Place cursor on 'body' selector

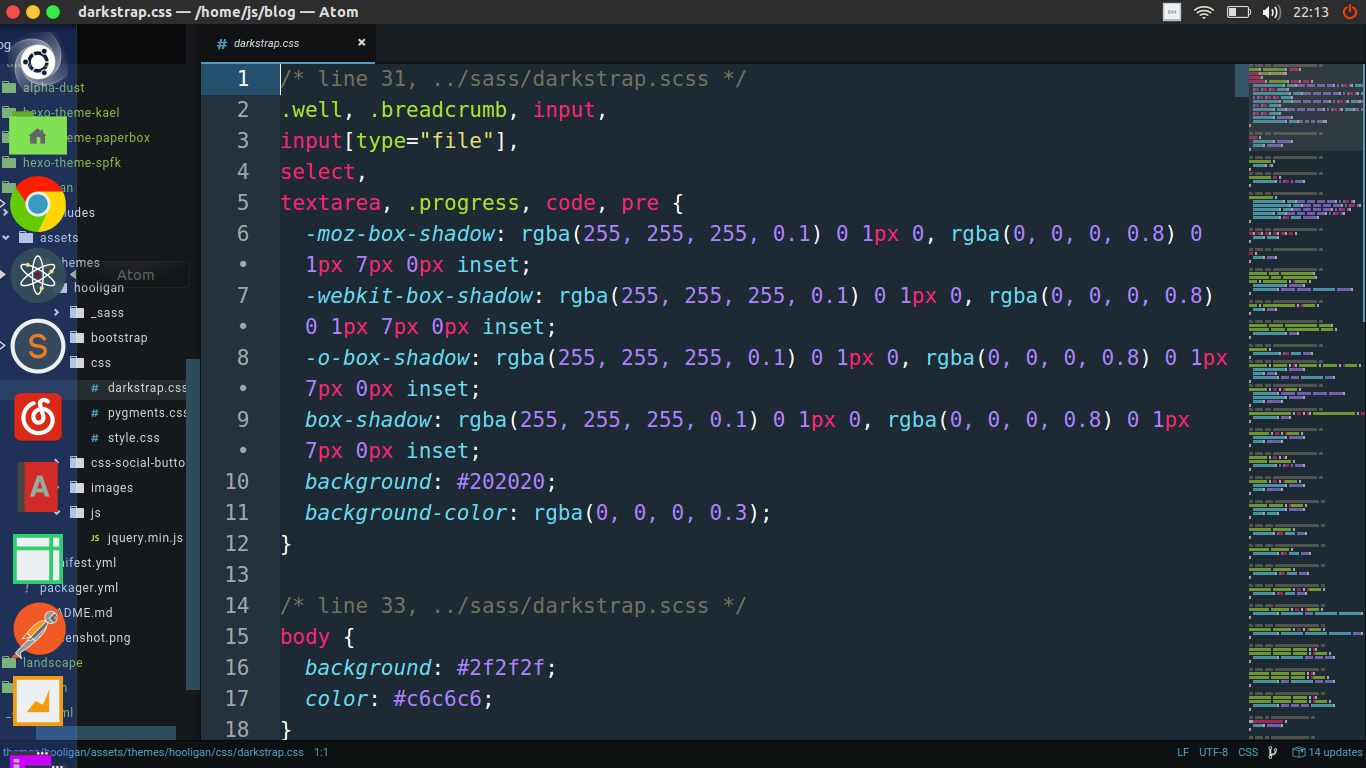[x=305, y=637]
